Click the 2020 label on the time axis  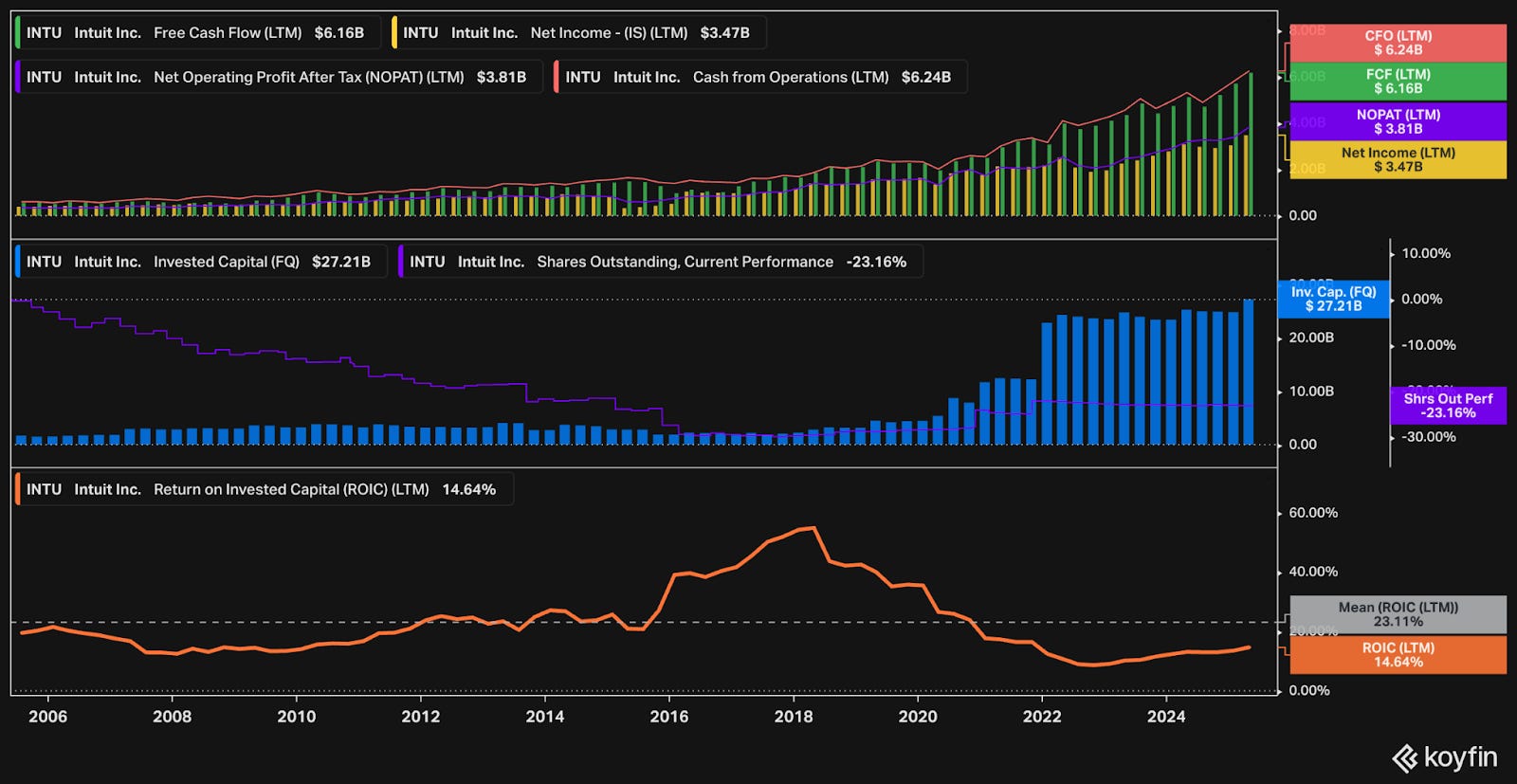[x=917, y=716]
